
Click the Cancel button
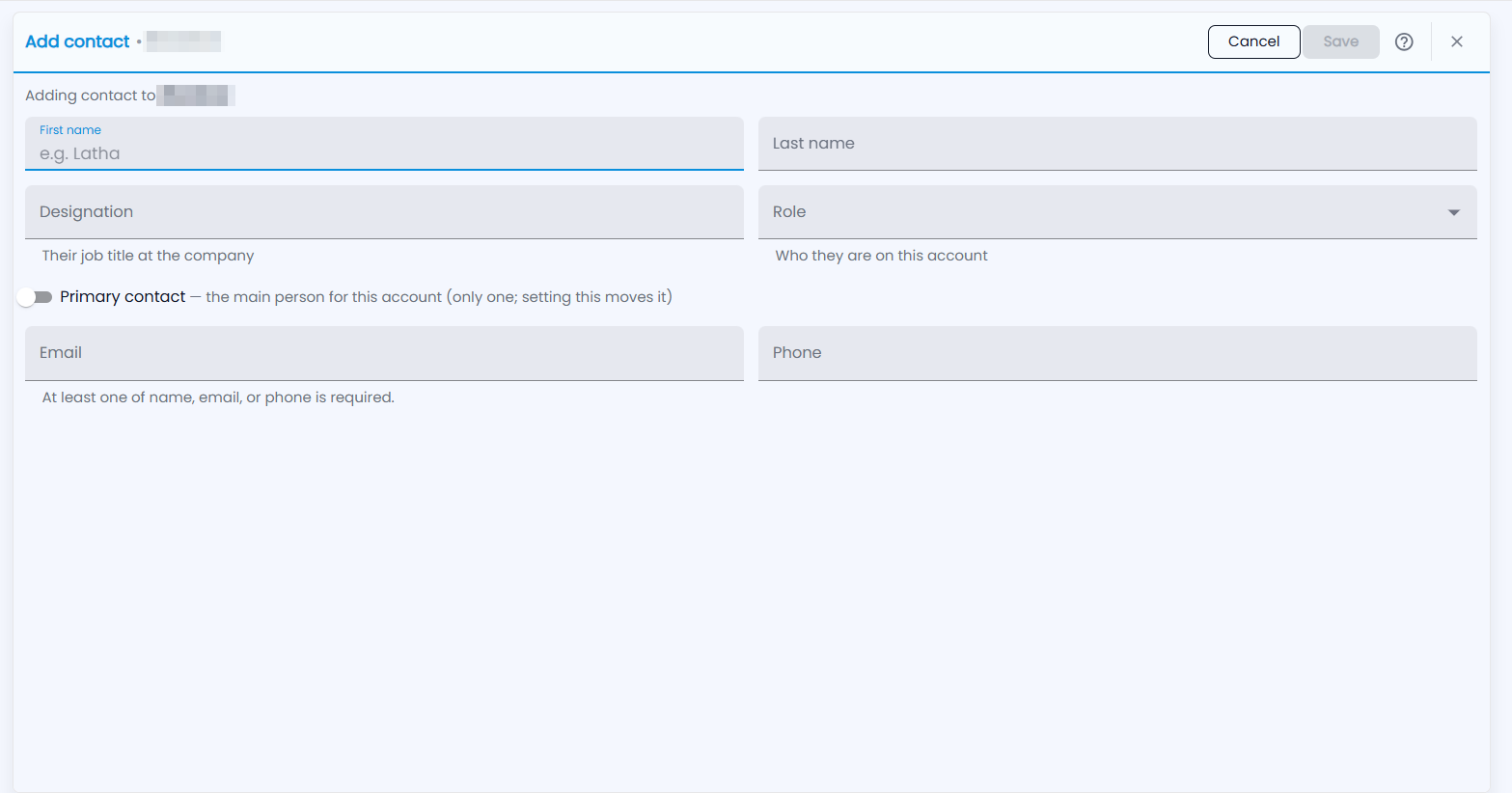point(1253,41)
